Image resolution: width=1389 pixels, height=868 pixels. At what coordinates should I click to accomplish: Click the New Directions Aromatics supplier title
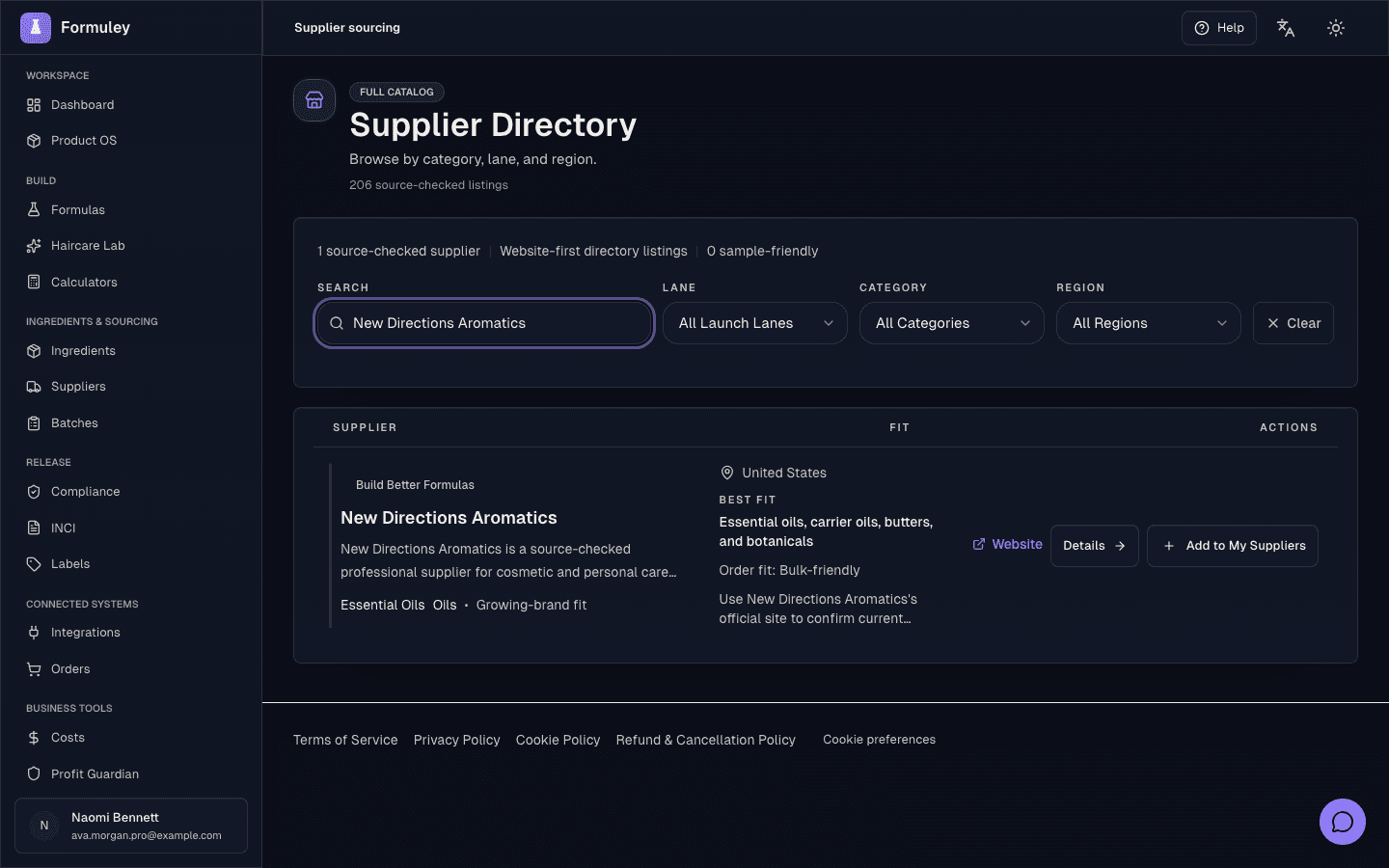[449, 518]
